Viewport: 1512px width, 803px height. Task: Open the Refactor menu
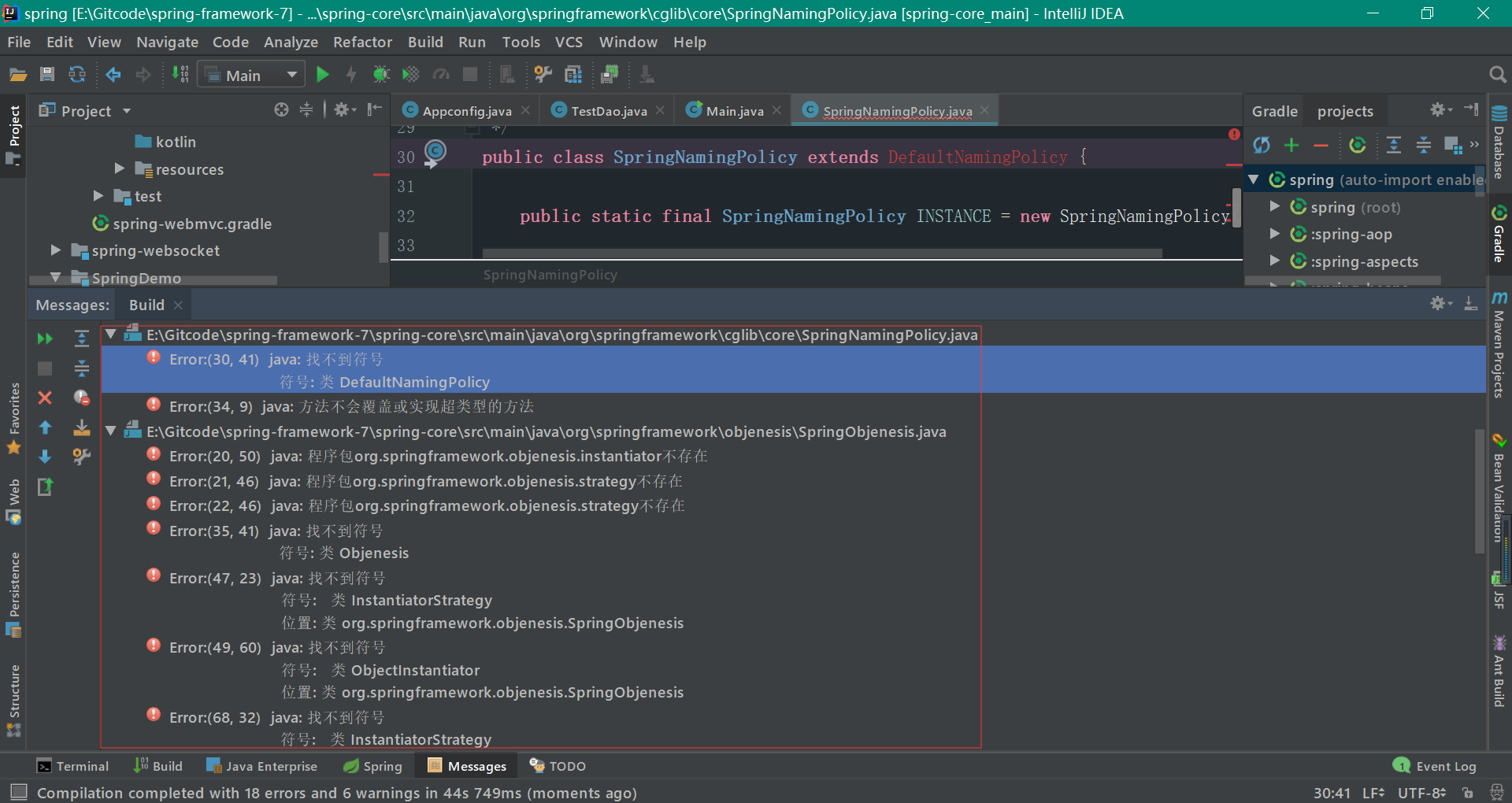click(362, 42)
